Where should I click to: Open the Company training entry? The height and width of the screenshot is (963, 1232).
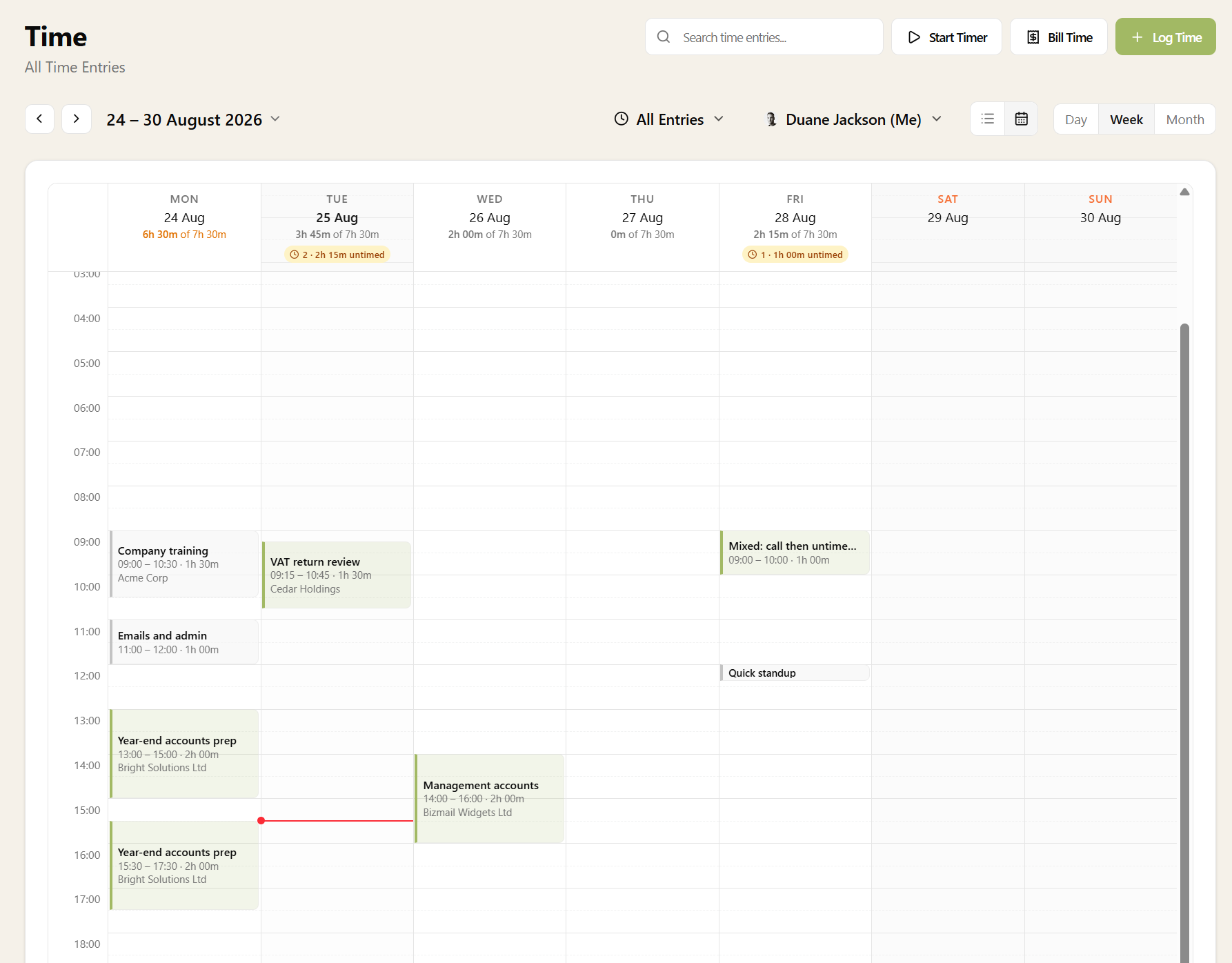(184, 564)
